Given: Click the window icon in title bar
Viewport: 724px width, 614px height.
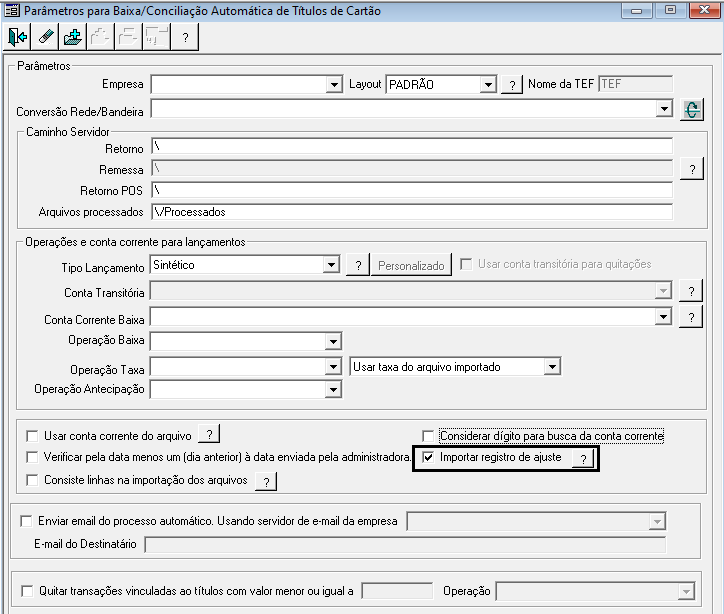Looking at the screenshot, I should coord(12,10).
